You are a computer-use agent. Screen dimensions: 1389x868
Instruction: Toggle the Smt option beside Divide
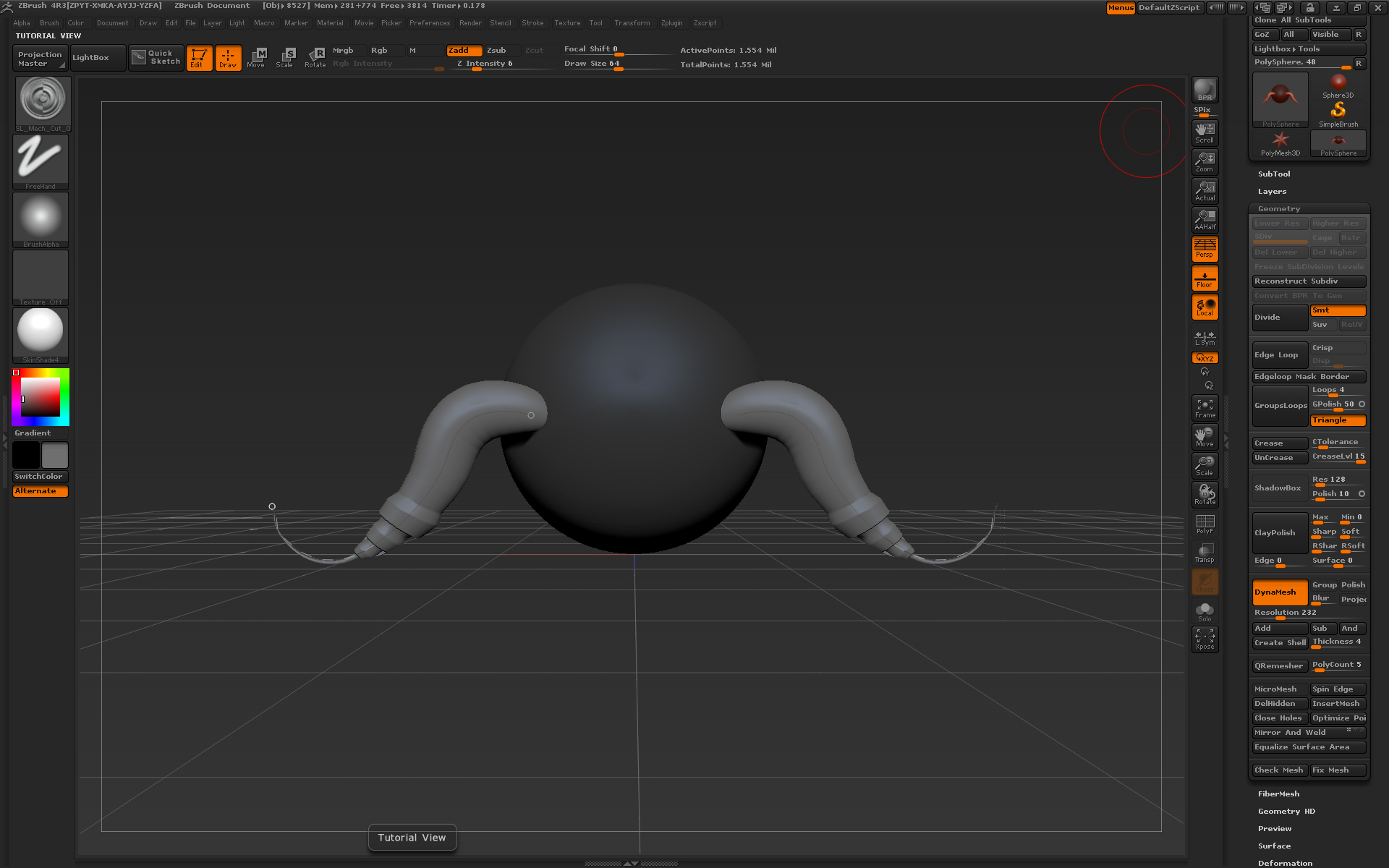coord(1338,310)
